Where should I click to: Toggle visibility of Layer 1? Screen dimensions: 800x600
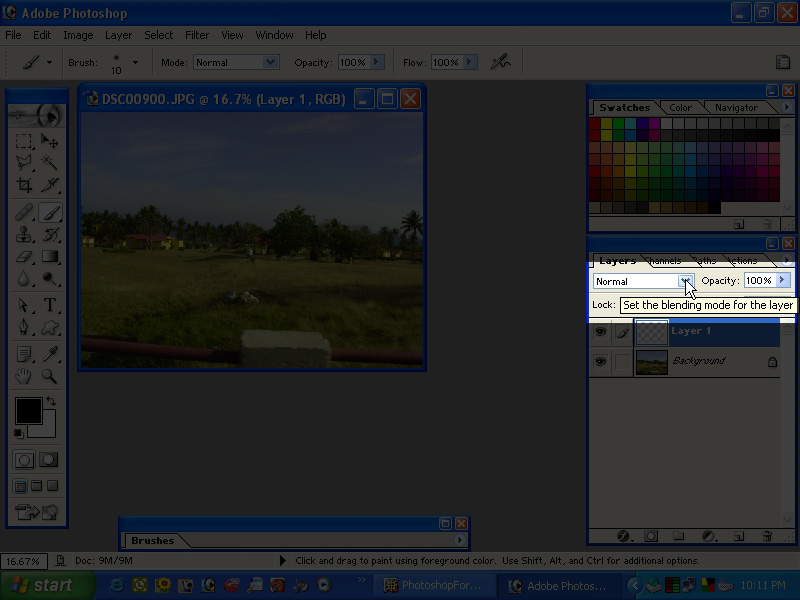[601, 330]
